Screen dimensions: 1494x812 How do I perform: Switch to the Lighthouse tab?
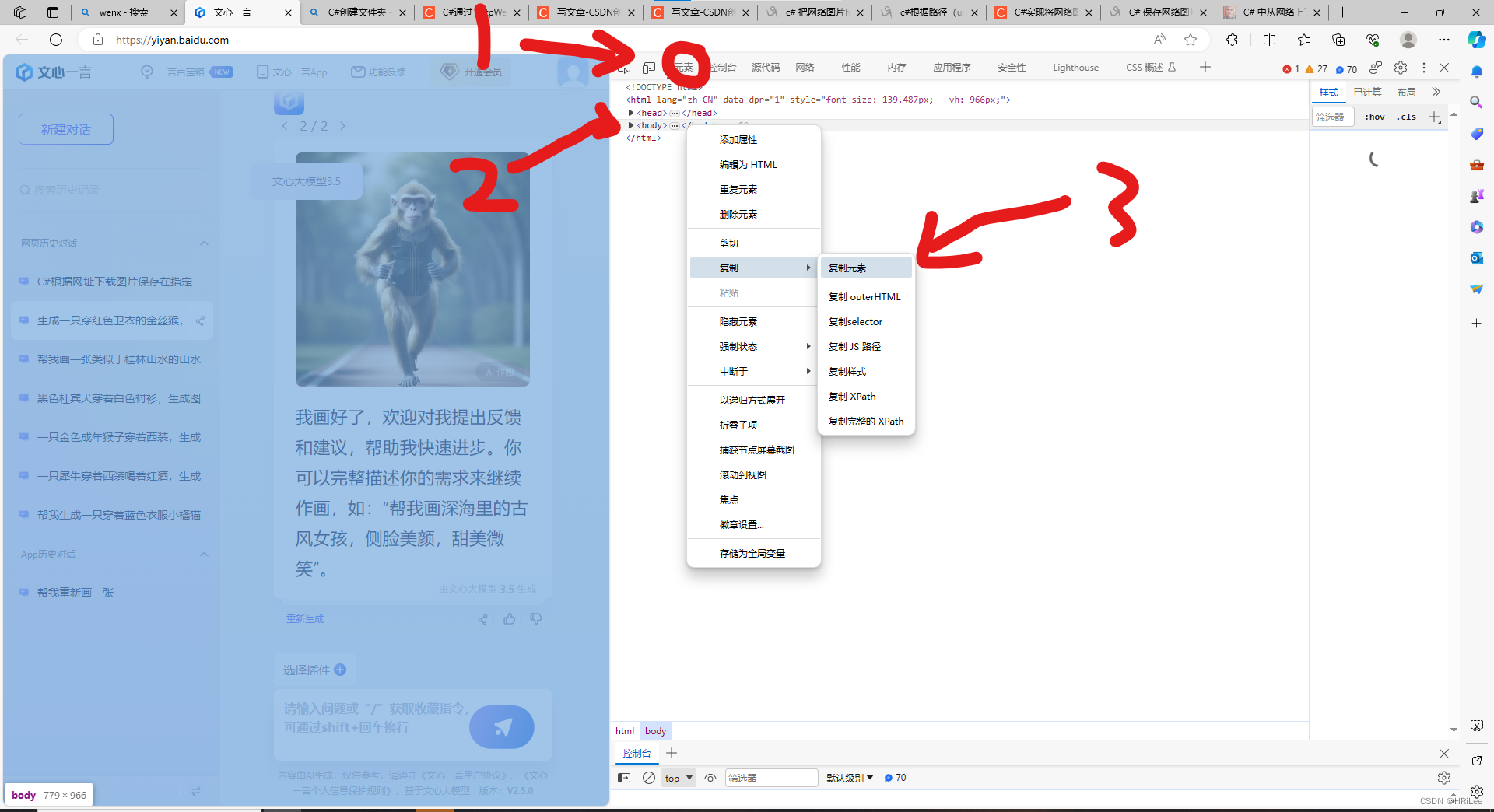point(1075,68)
